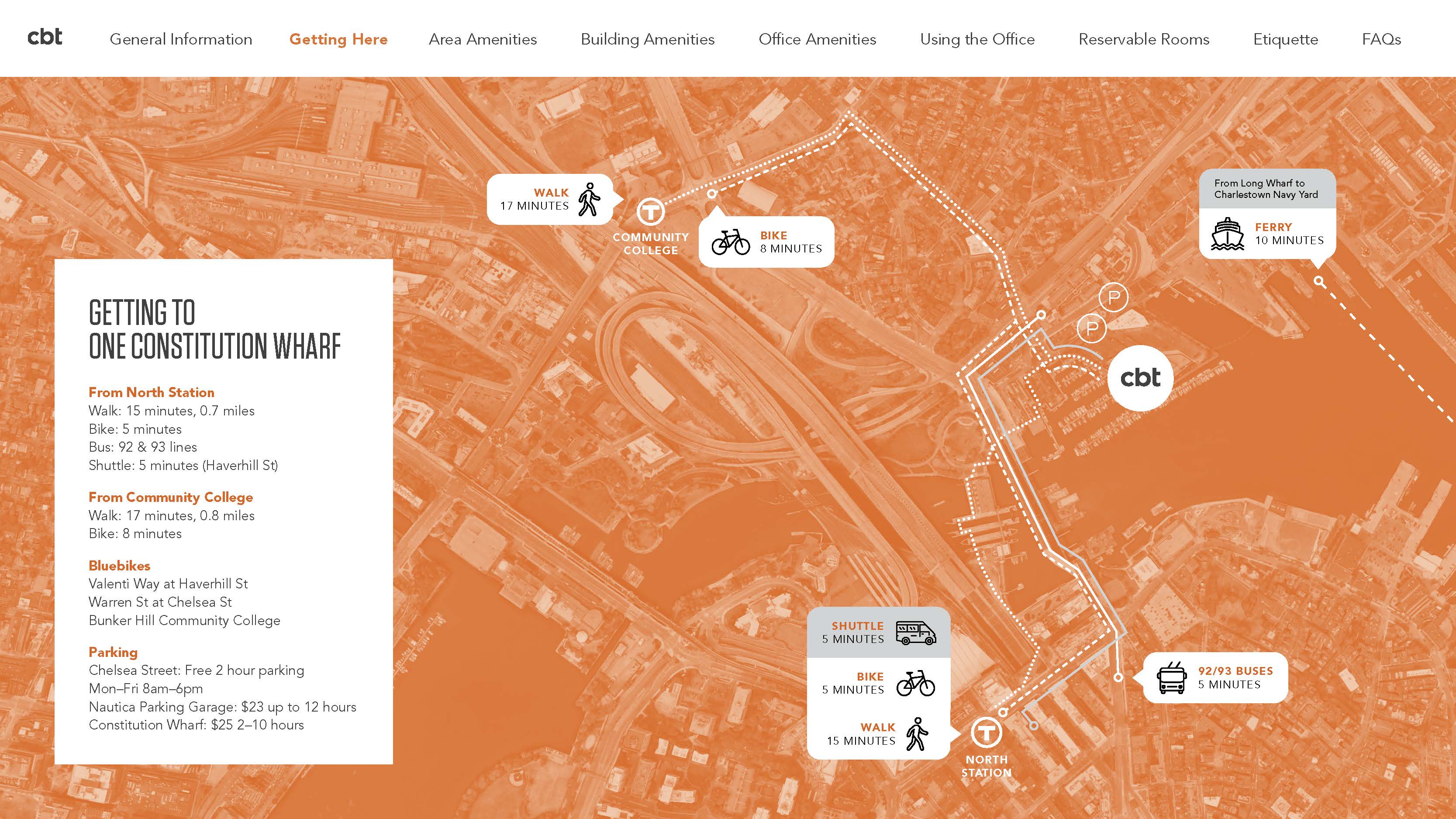Click 'Constitution Wharf: $25 2–10 hours' line
This screenshot has width=1456, height=819.
point(196,725)
